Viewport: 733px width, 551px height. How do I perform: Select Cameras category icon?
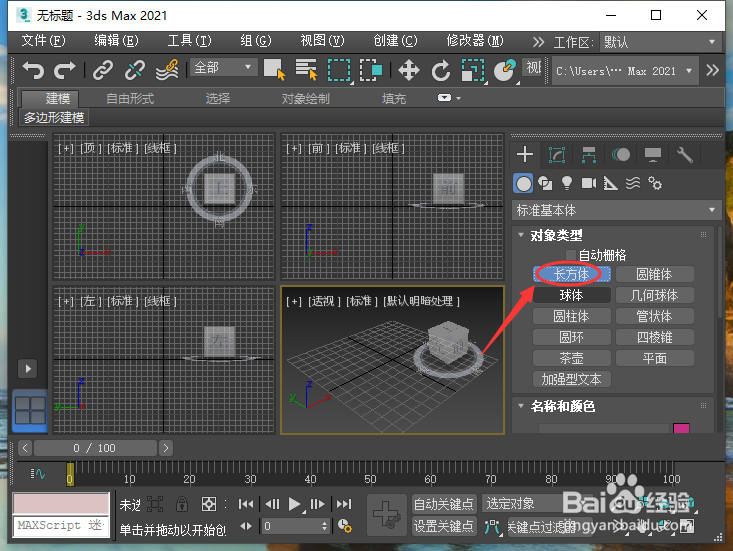tap(589, 183)
